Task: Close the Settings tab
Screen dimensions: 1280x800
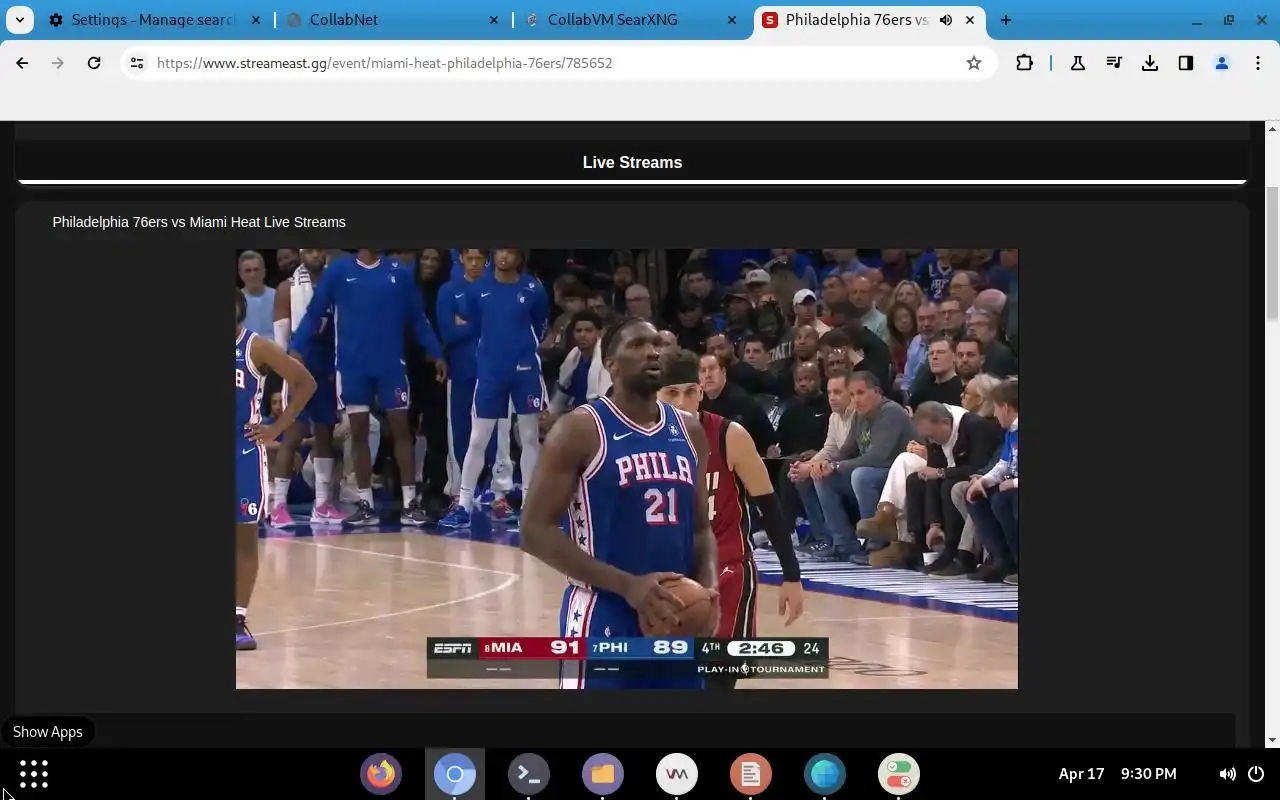Action: [257, 20]
